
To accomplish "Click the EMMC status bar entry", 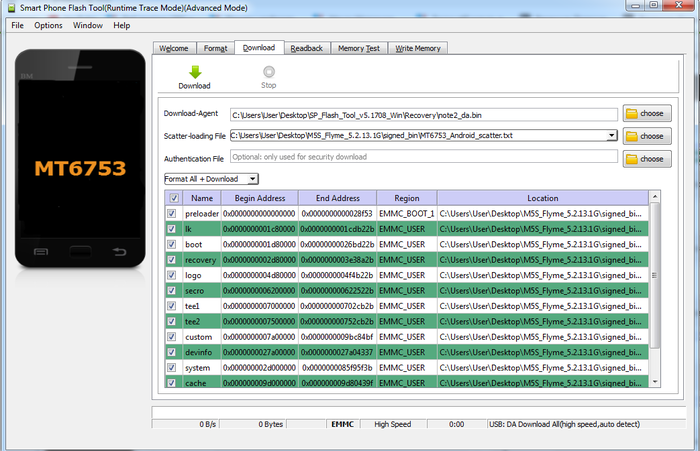I will click(x=342, y=424).
